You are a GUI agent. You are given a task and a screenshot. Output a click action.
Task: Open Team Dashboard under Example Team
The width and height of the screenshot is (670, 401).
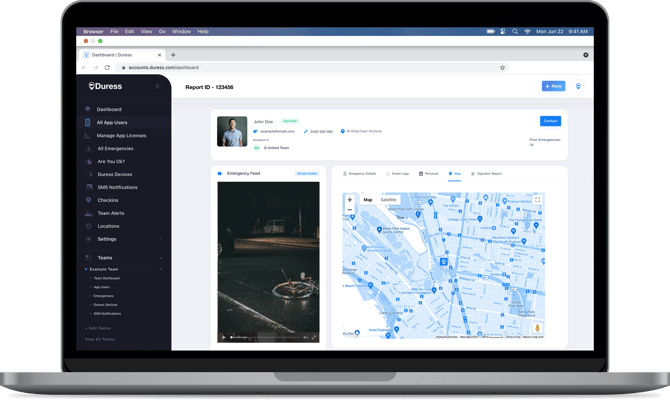tap(106, 278)
